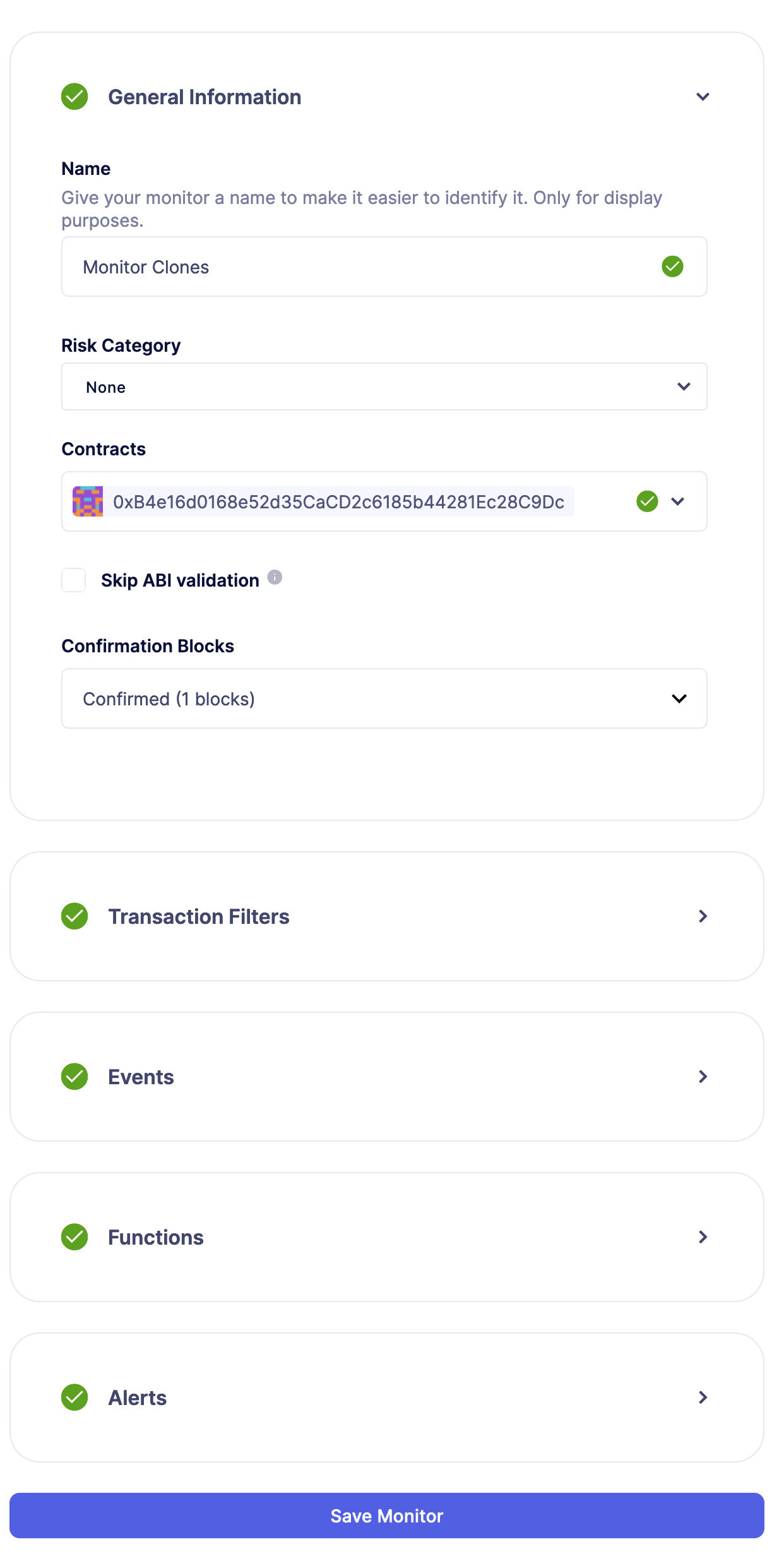The height and width of the screenshot is (1561, 784).
Task: Enable the Skip ABI validation checkbox
Action: point(74,580)
